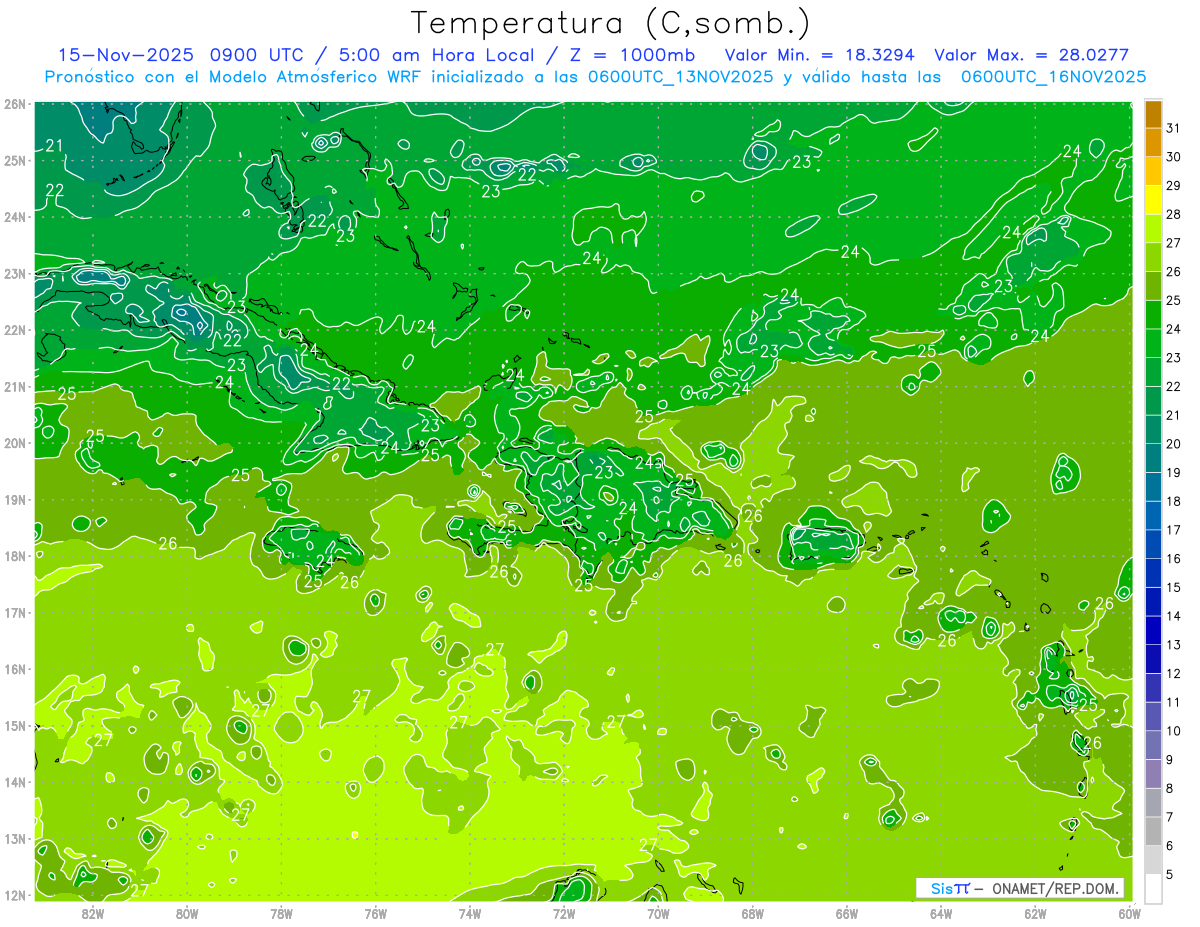
Task: Click the color scale label 28
Action: pos(1174,214)
